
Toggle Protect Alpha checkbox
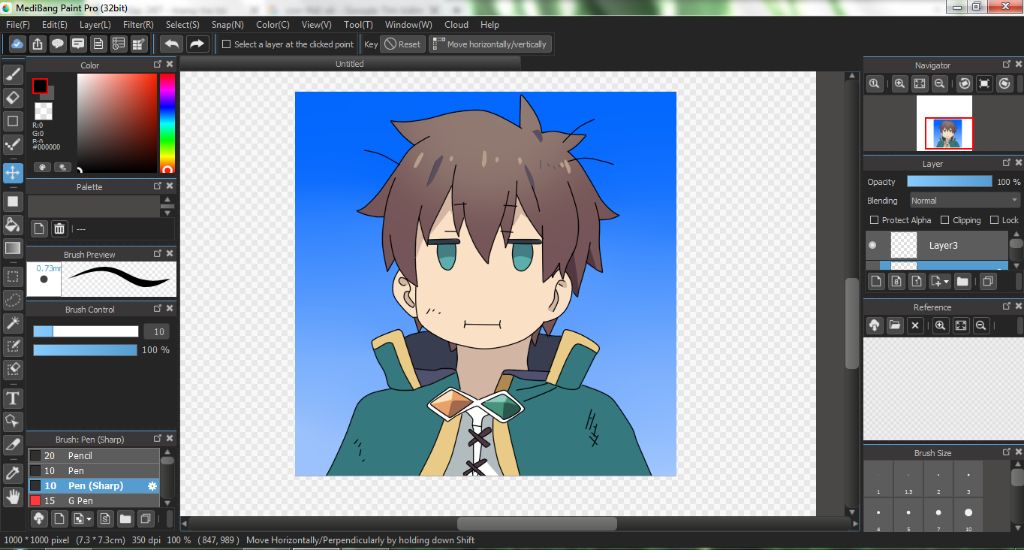[874, 220]
